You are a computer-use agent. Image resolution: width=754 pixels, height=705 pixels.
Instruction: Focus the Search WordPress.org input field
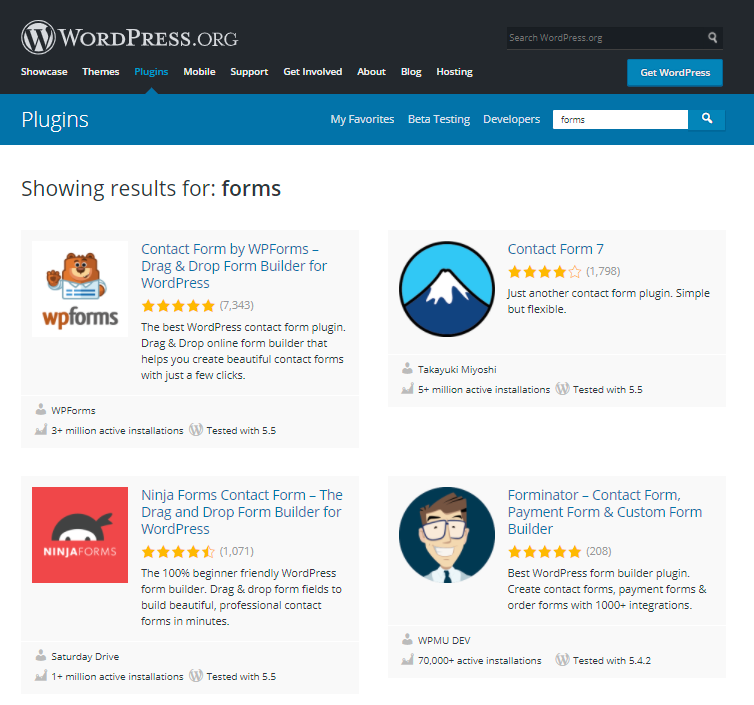coord(607,38)
